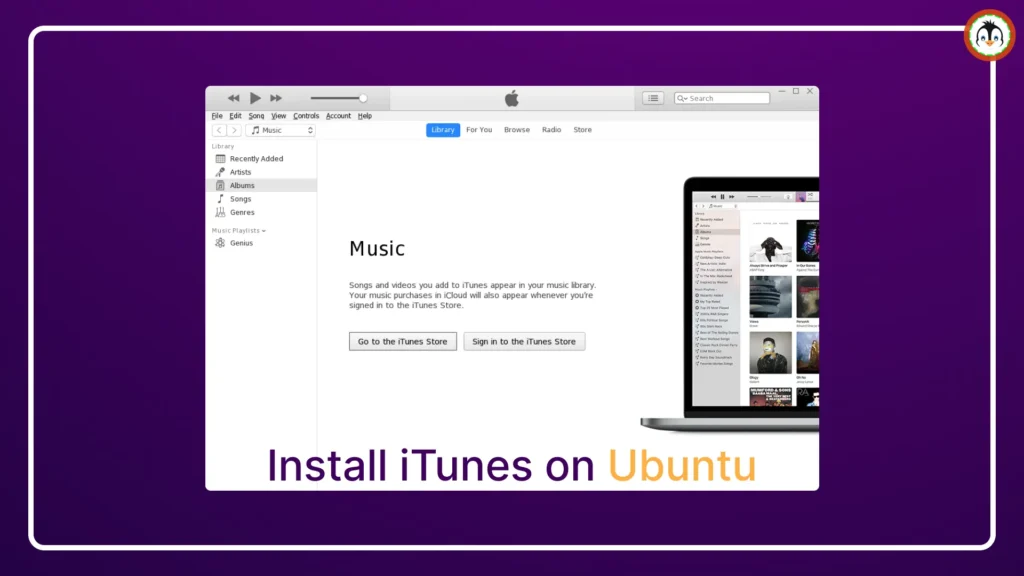Click the Apple logo in the toolbar
The height and width of the screenshot is (576, 1024).
pyautogui.click(x=511, y=97)
